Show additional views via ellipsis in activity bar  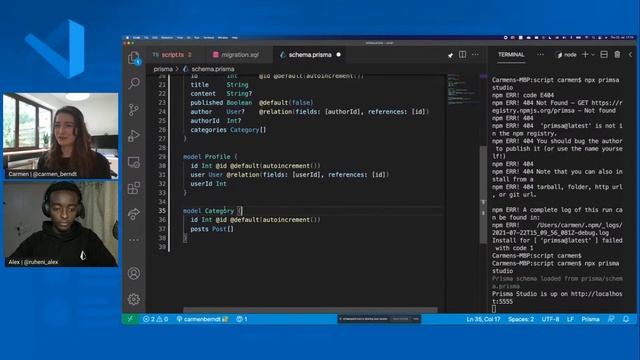(134, 240)
